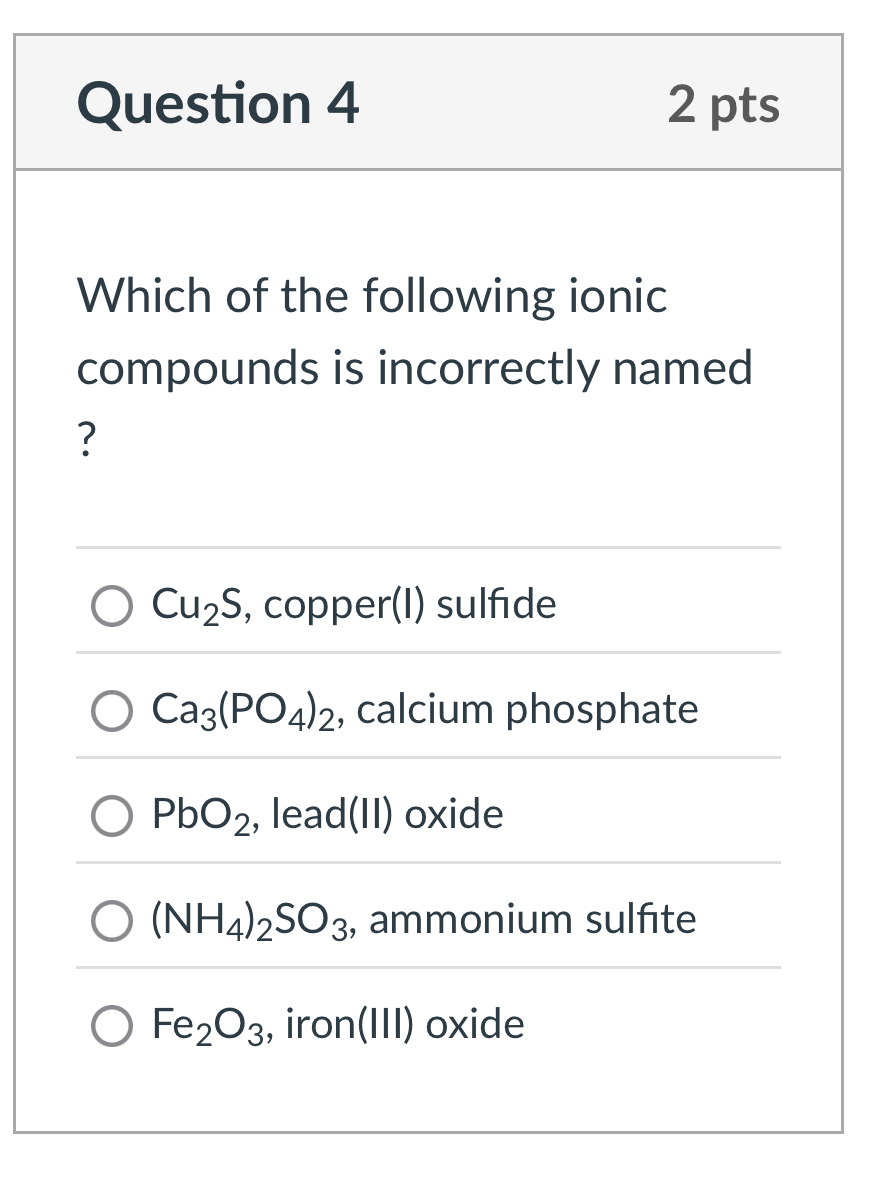Screen dimensions: 876x1184
Task: Click the Cu2S formula text
Action: (x=195, y=604)
